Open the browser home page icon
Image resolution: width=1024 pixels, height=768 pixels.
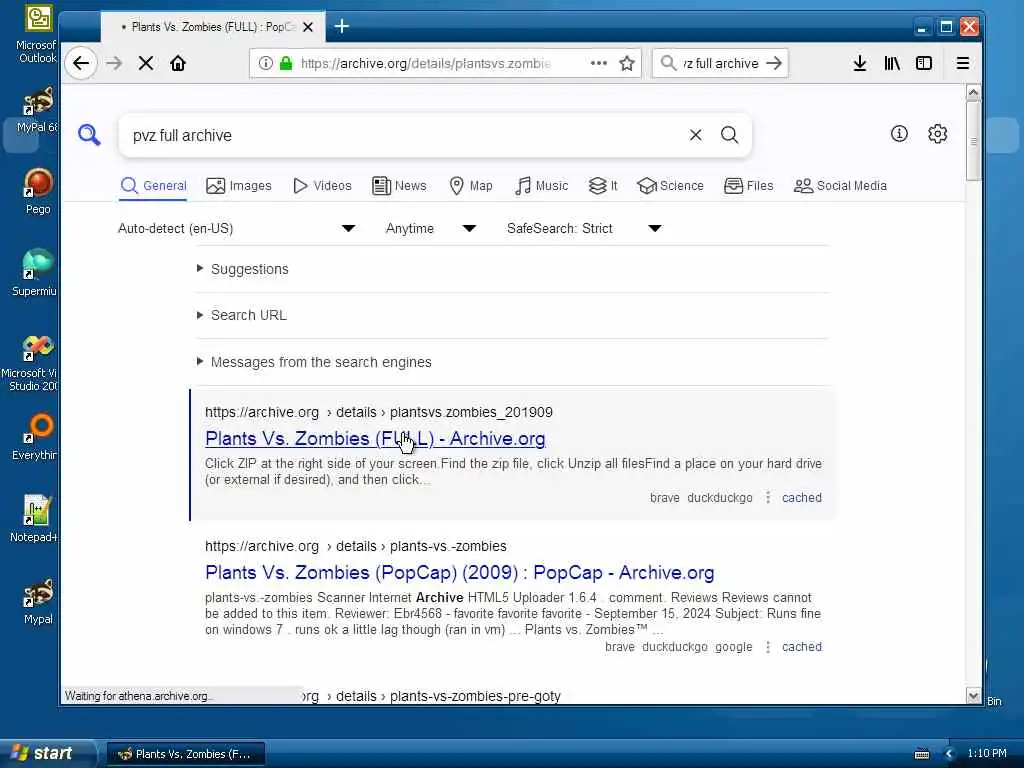[x=178, y=63]
